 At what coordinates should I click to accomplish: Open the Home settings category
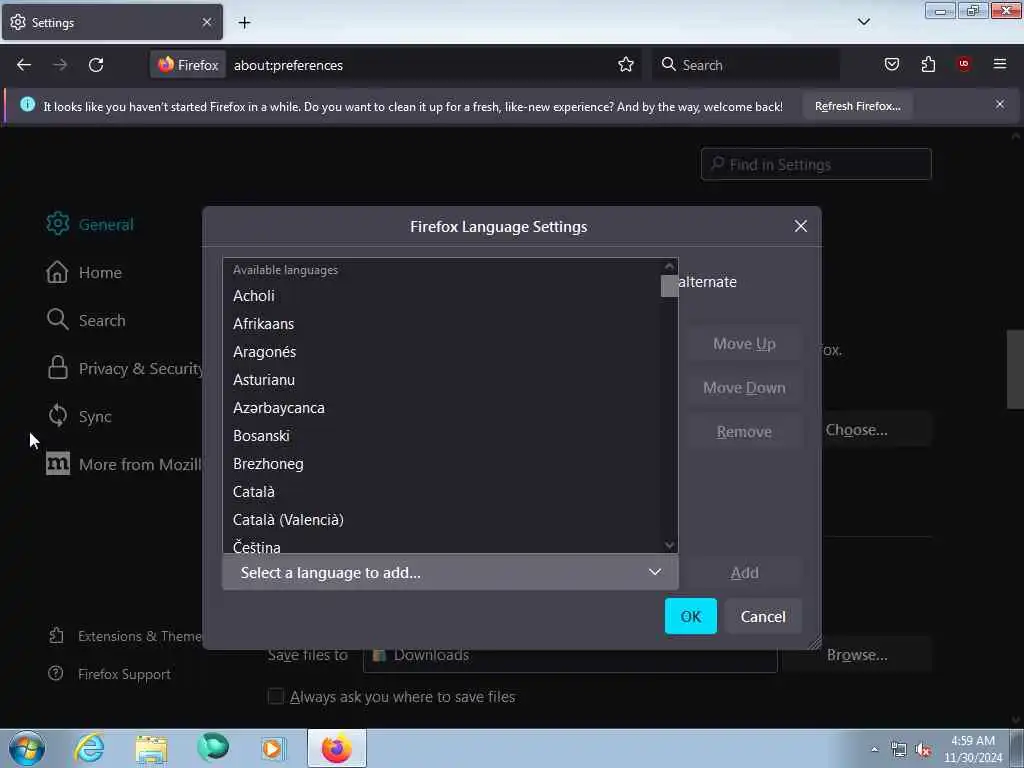(x=84, y=272)
